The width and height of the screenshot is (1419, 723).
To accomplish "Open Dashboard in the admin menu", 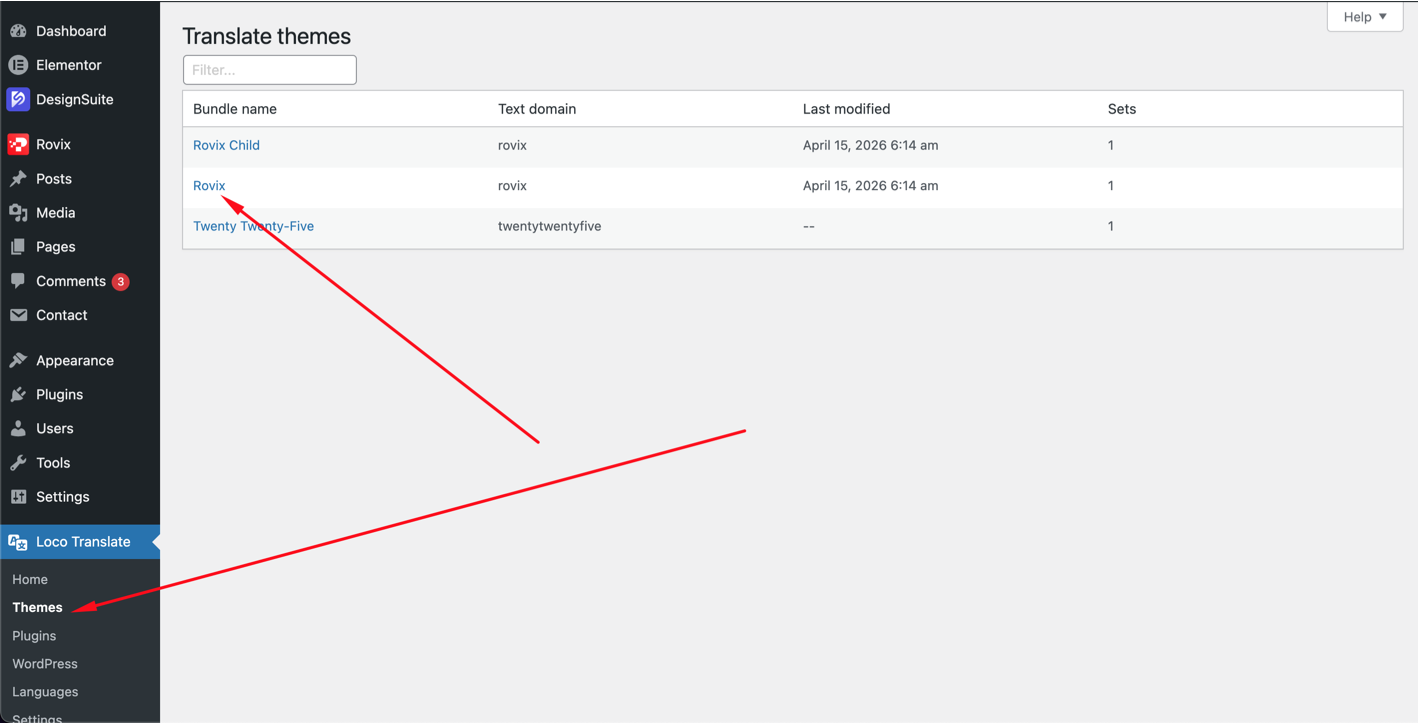I will (x=71, y=31).
